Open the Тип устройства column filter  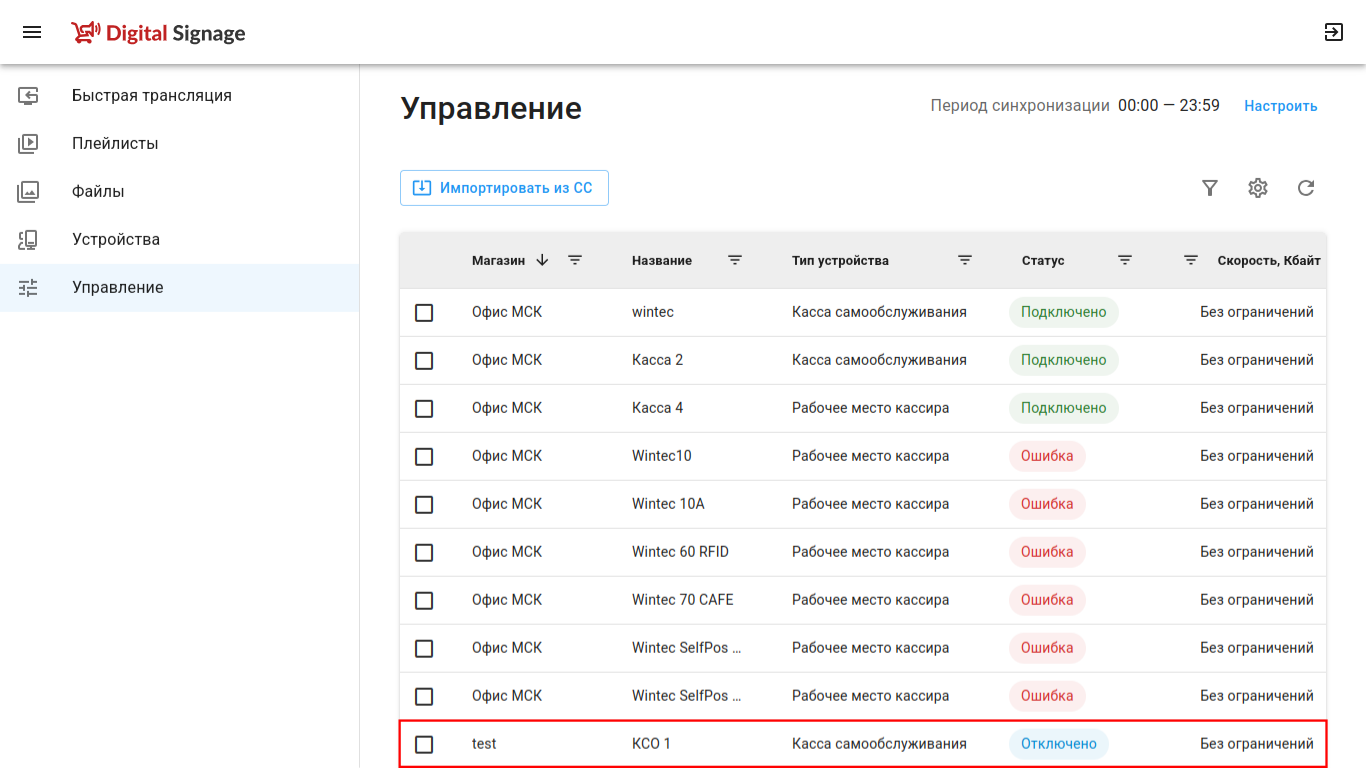pyautogui.click(x=965, y=260)
